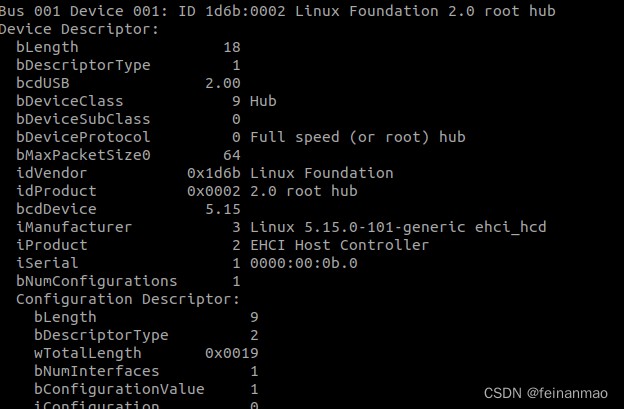
Task: Click the bMaxPacketSize0 value 64
Action: click(232, 155)
